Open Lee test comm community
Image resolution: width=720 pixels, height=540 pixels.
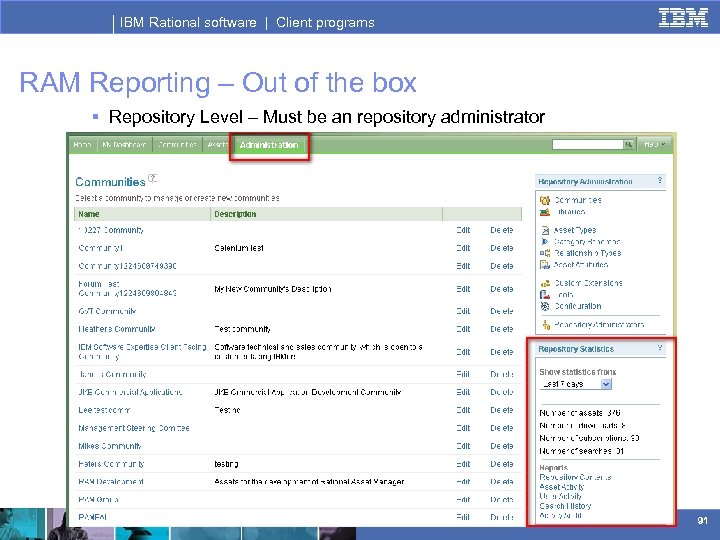(x=104, y=410)
